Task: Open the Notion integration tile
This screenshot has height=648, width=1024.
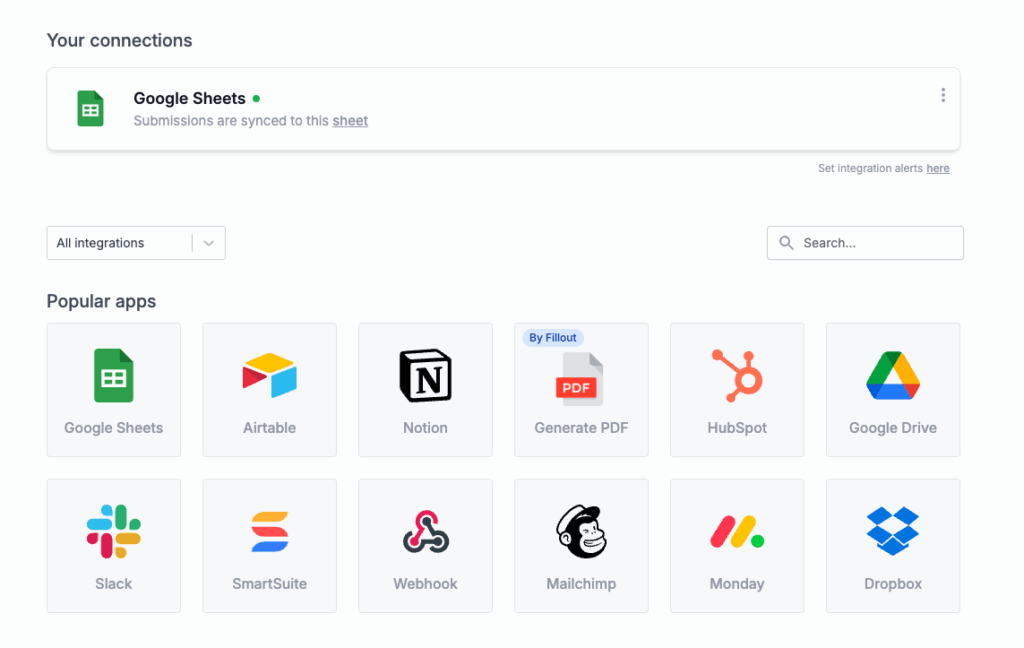Action: pyautogui.click(x=425, y=376)
